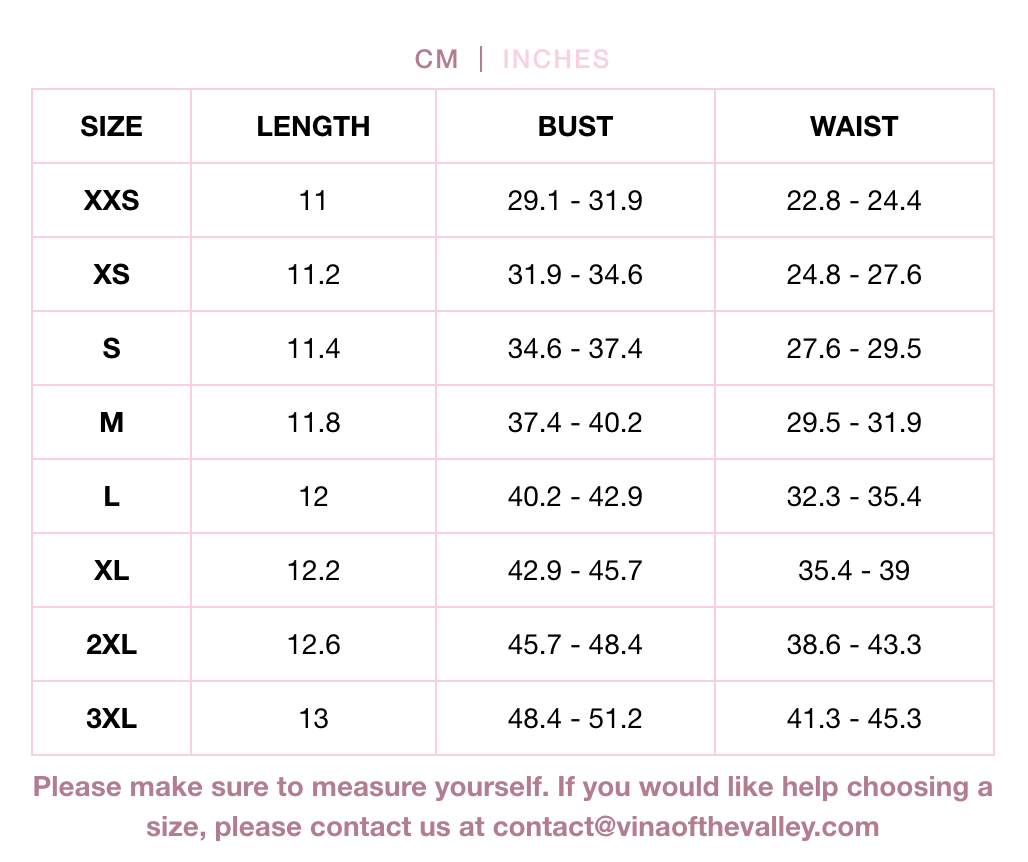Click the contact@vinaofthevalley.com email link
This screenshot has width=1028, height=862.
(686, 827)
